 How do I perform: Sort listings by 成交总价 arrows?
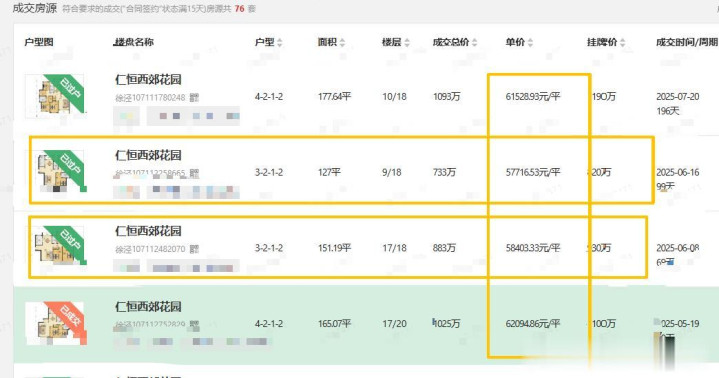click(x=475, y=43)
